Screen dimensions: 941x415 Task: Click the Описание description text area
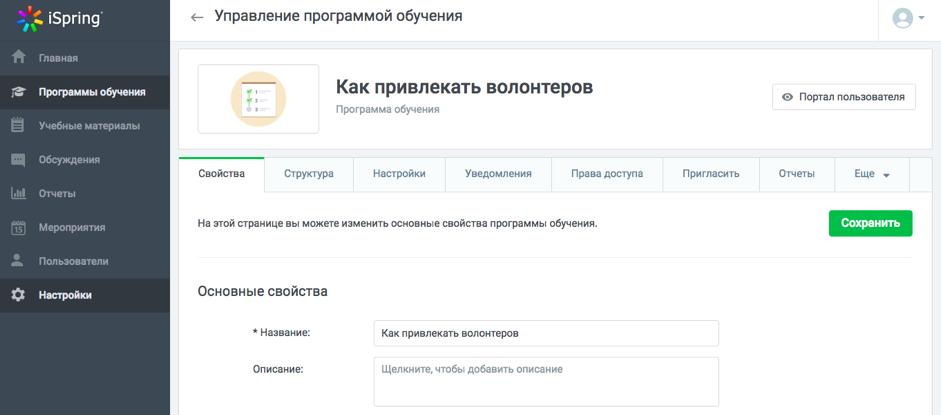point(545,381)
